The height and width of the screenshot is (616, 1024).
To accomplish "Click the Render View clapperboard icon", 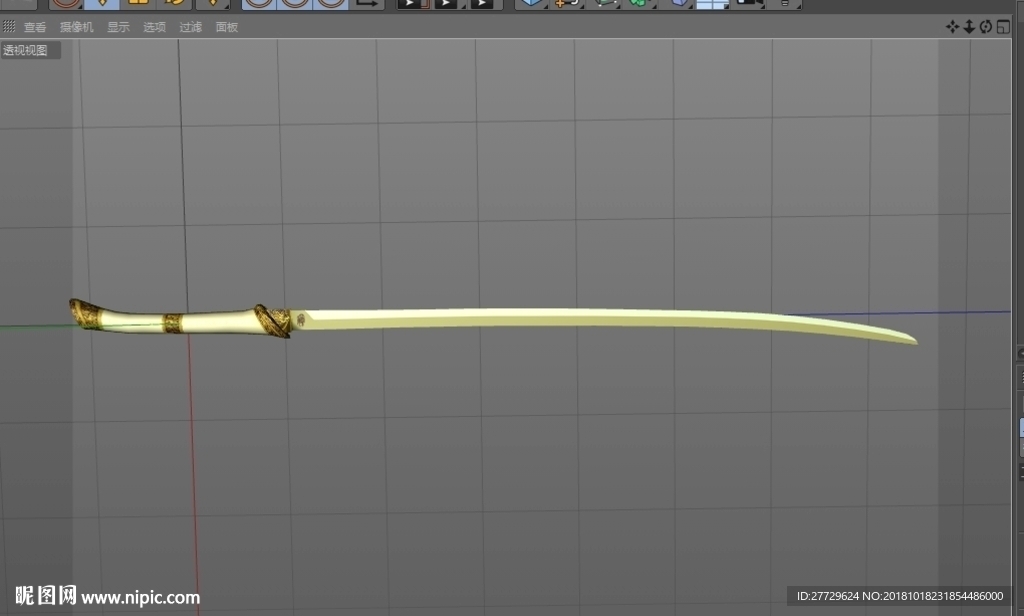I will tap(413, 4).
